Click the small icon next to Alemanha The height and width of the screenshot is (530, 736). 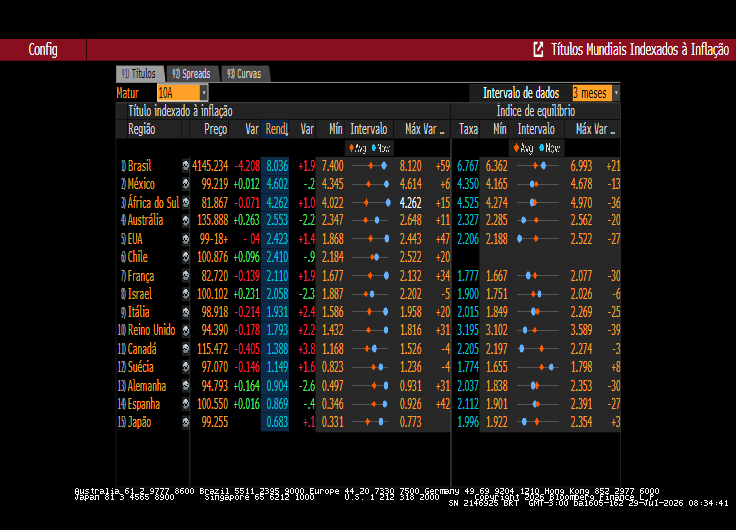tap(186, 385)
